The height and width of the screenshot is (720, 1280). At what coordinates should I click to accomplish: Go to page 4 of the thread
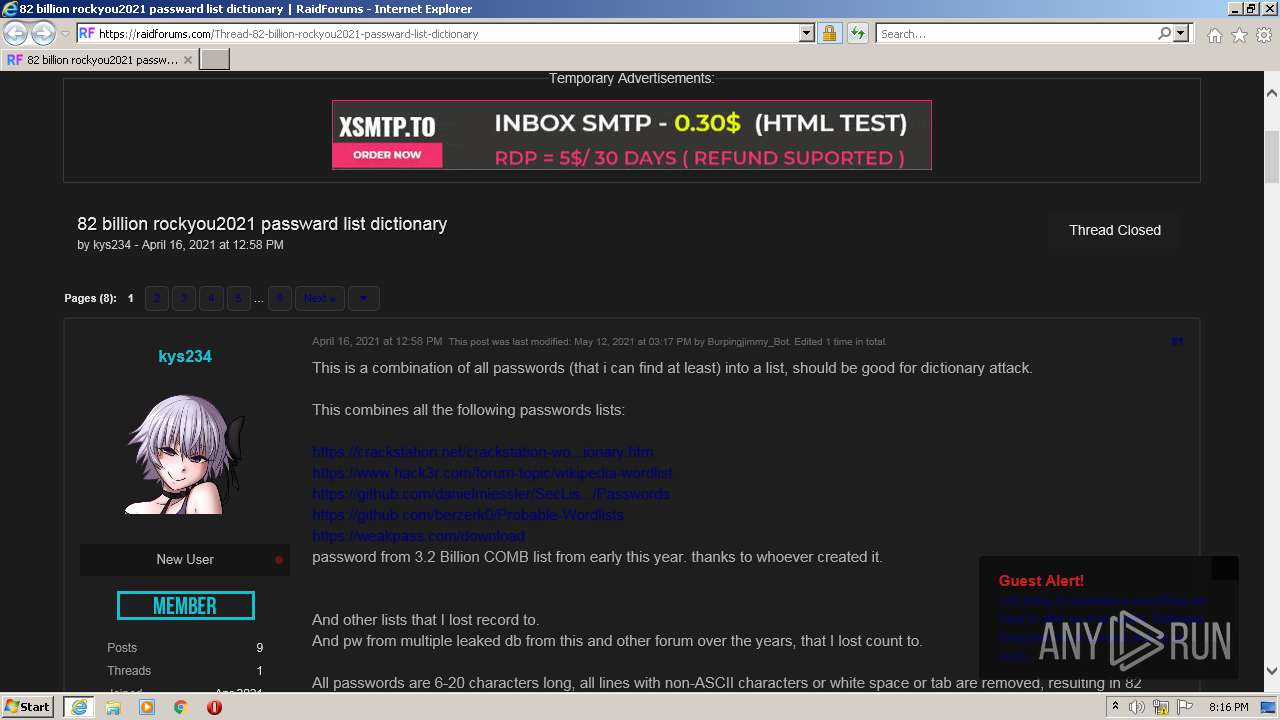211,298
